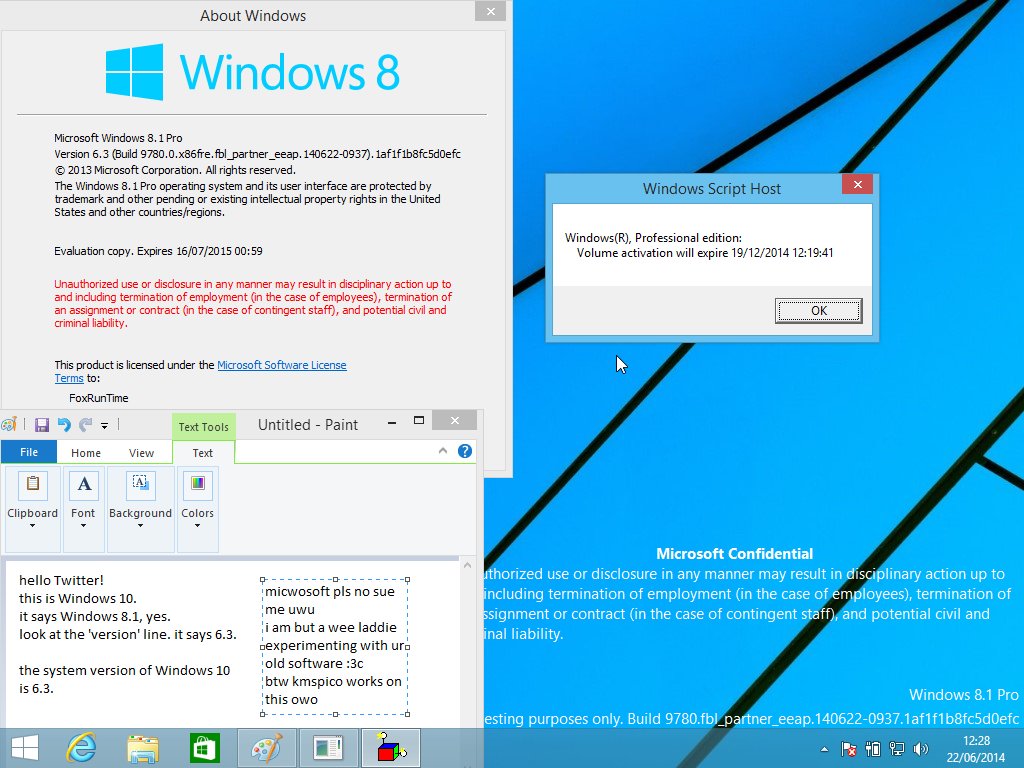Open the File menu in Paint
1024x768 pixels.
[x=29, y=452]
